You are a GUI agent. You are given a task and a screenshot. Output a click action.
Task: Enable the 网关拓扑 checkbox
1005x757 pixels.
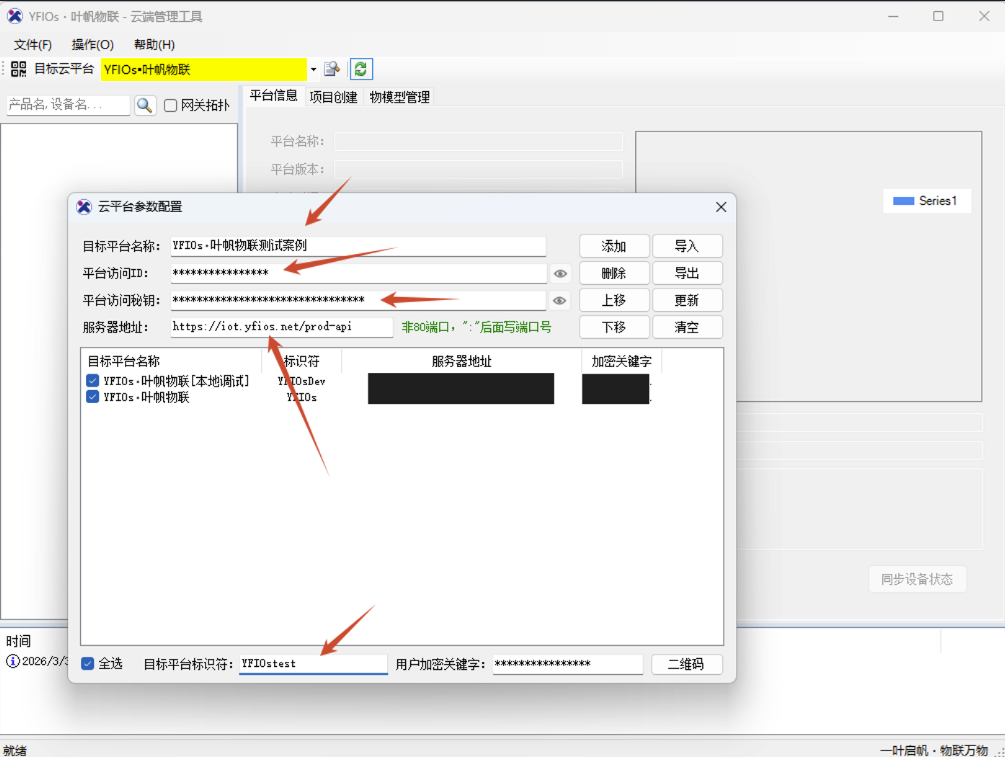click(x=172, y=104)
